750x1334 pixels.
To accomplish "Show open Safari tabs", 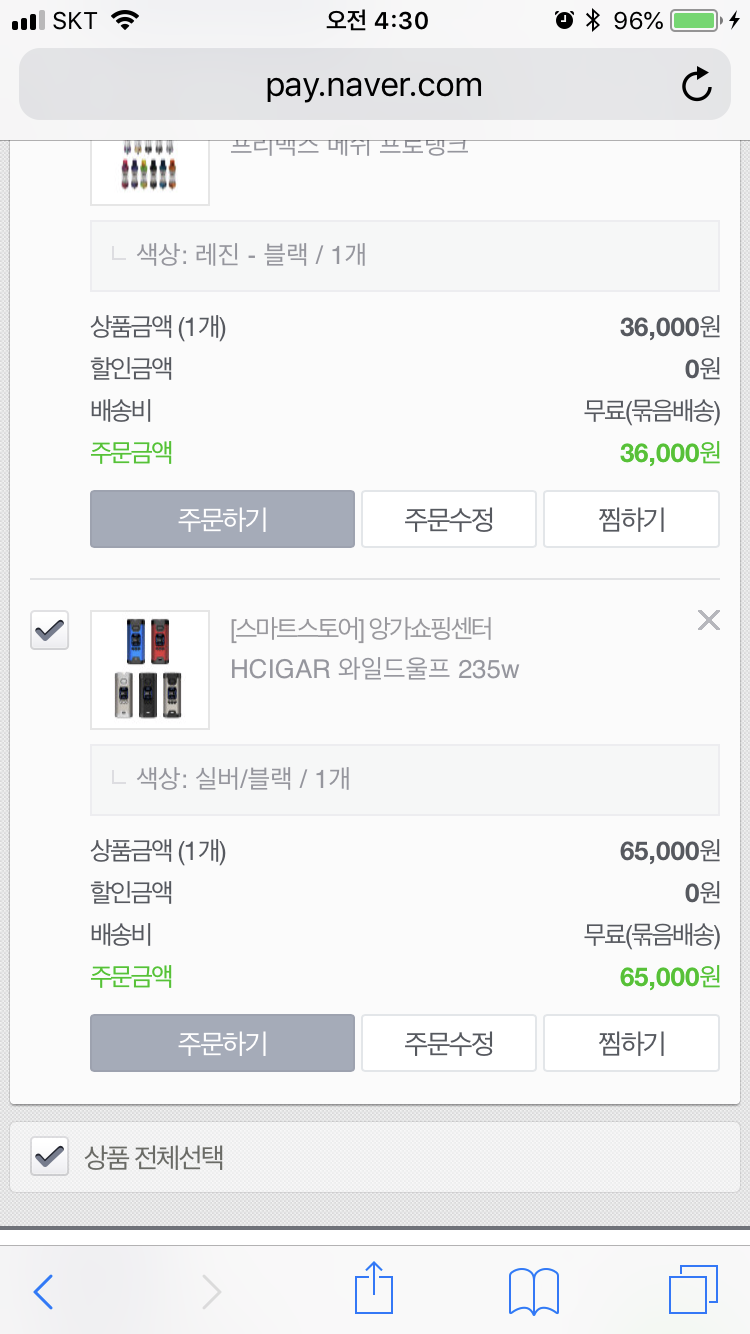I will [x=692, y=1290].
